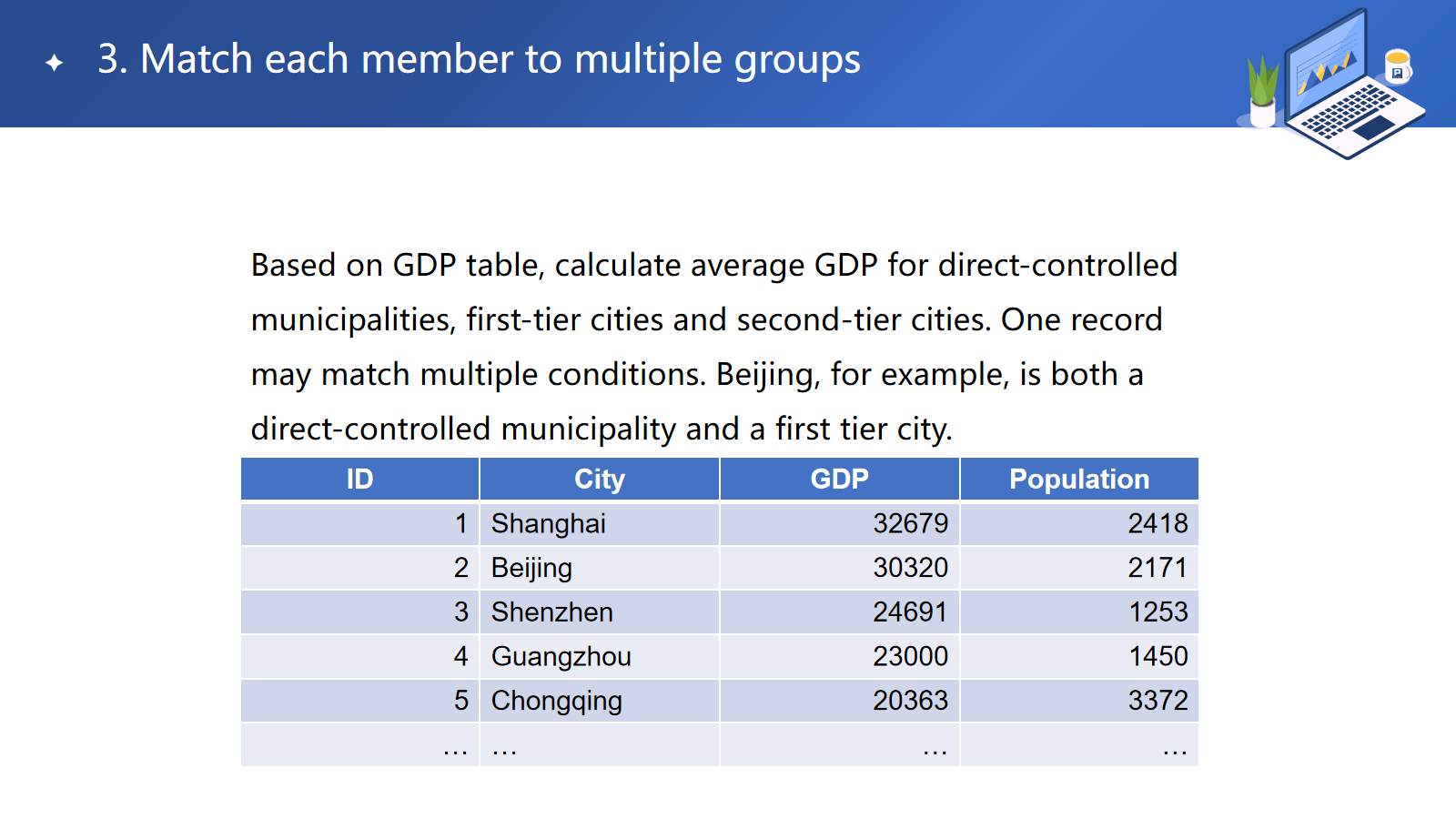Click Beijing's population value 2171
Image resolution: width=1456 pixels, height=819 pixels.
tap(1158, 568)
